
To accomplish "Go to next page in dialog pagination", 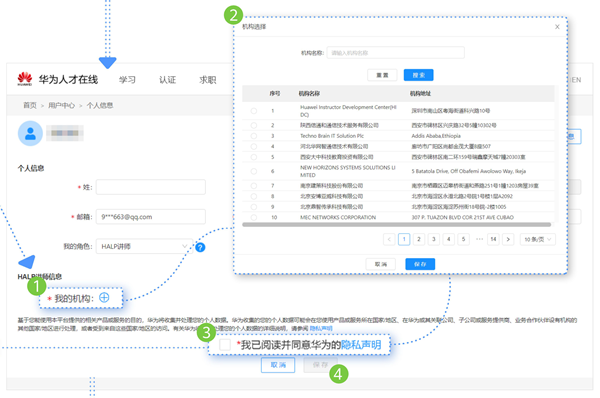I will (508, 239).
